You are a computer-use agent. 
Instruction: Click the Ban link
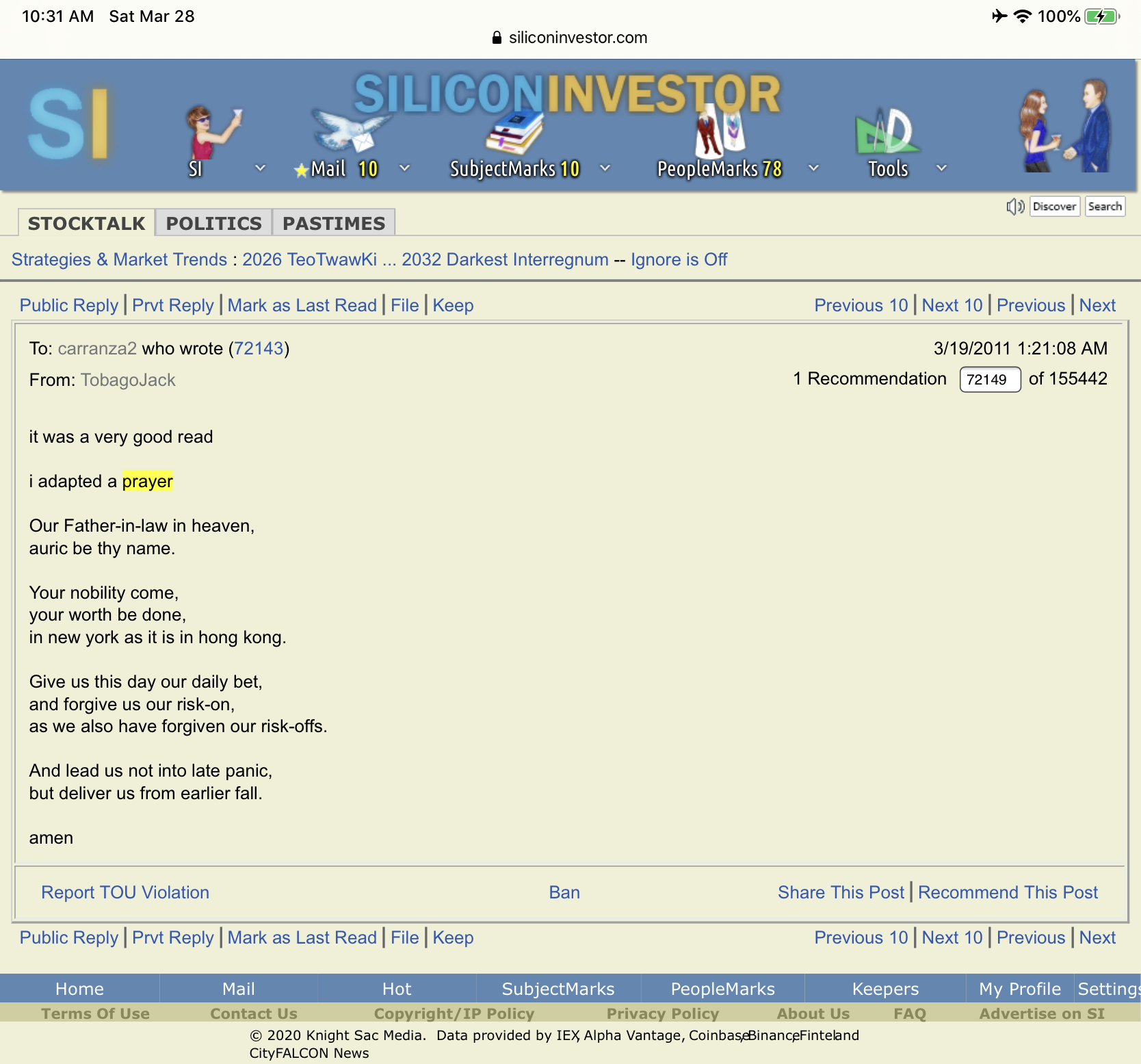564,892
